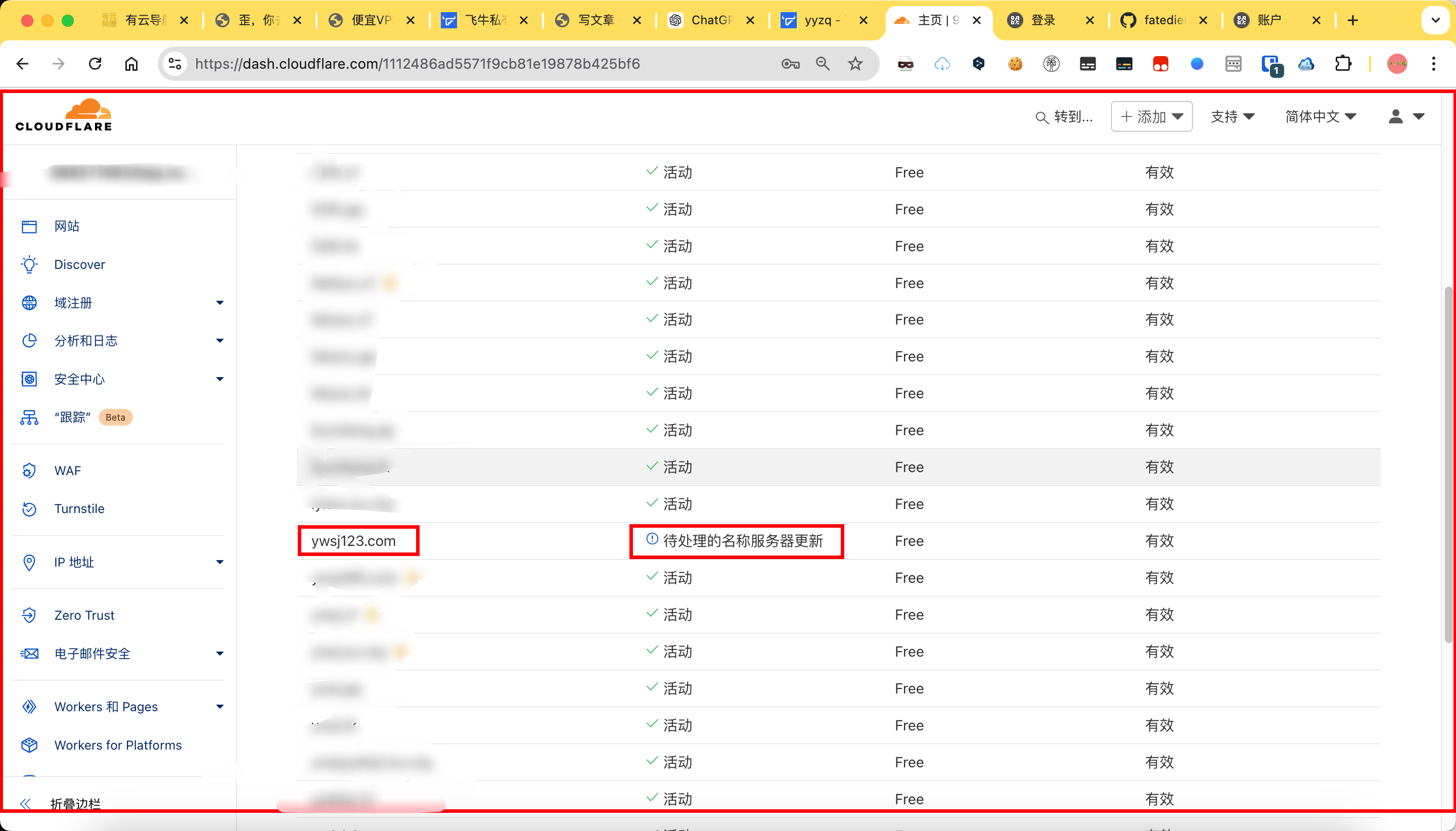This screenshot has width=1456, height=831.
Task: Click the 添加 add button
Action: click(1151, 117)
